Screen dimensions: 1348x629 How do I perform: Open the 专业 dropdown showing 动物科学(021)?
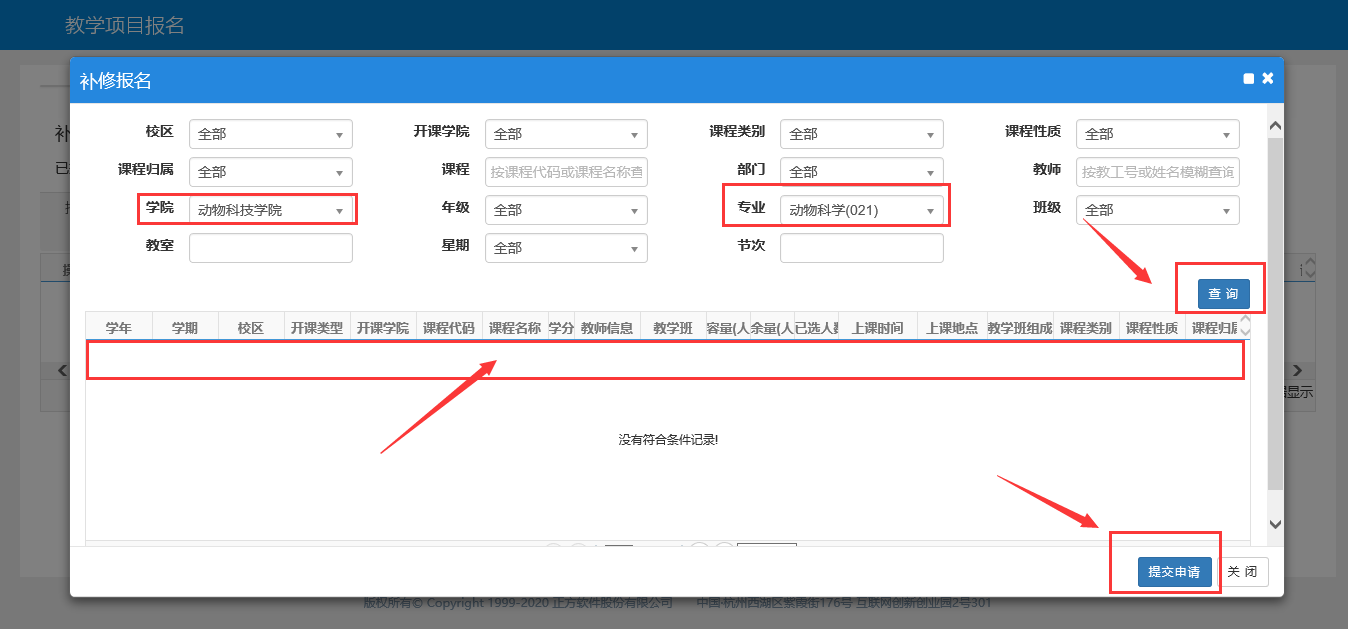pyautogui.click(x=861, y=210)
